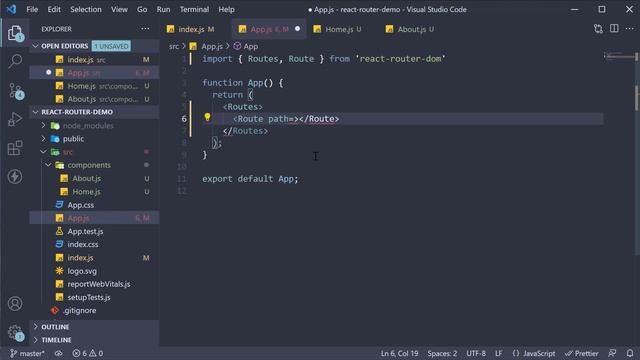Open App.css in the file tree
Viewport: 640px width, 360px height.
(94, 205)
